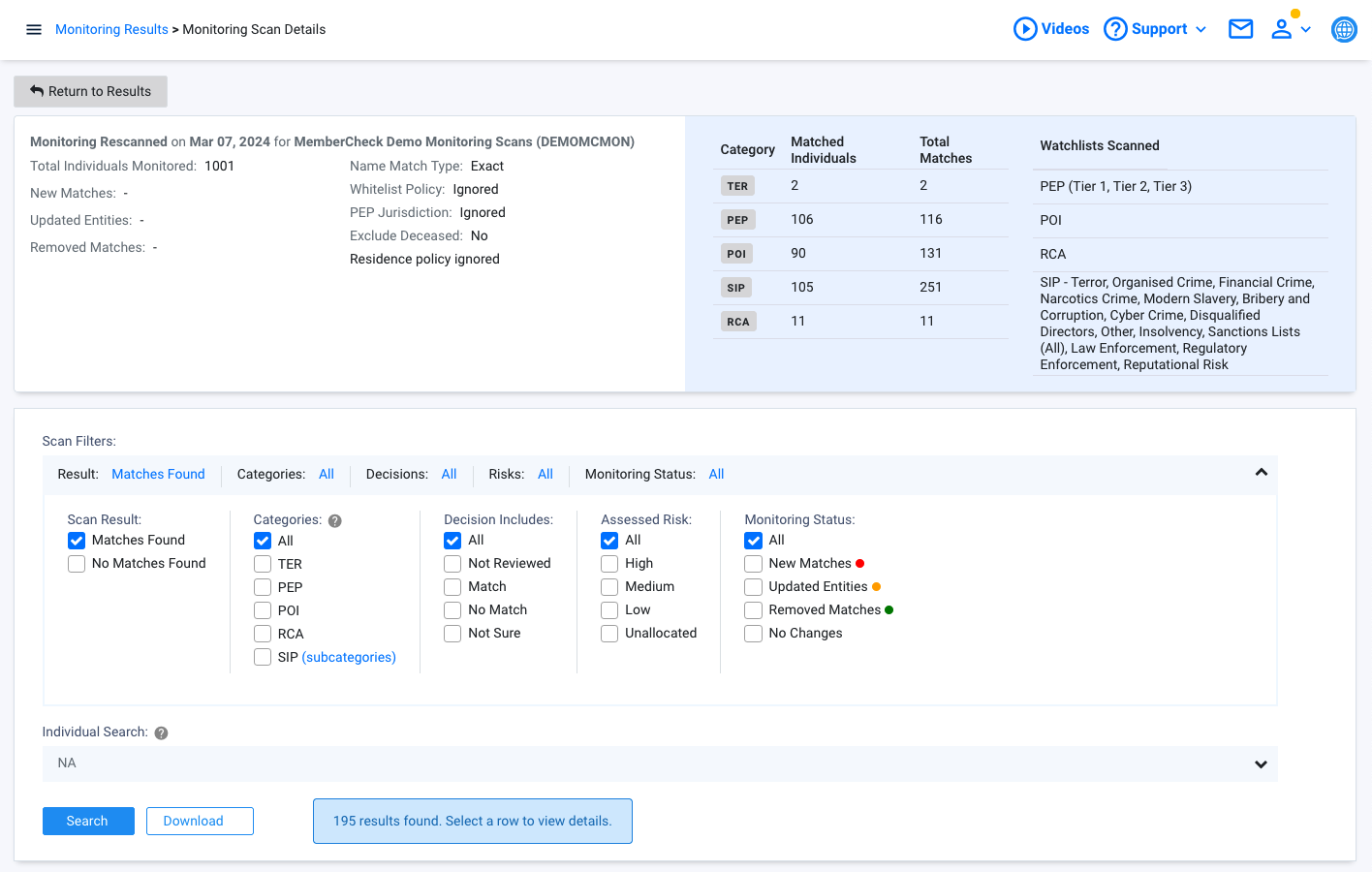Check the Match decision checkbox

pos(452,587)
